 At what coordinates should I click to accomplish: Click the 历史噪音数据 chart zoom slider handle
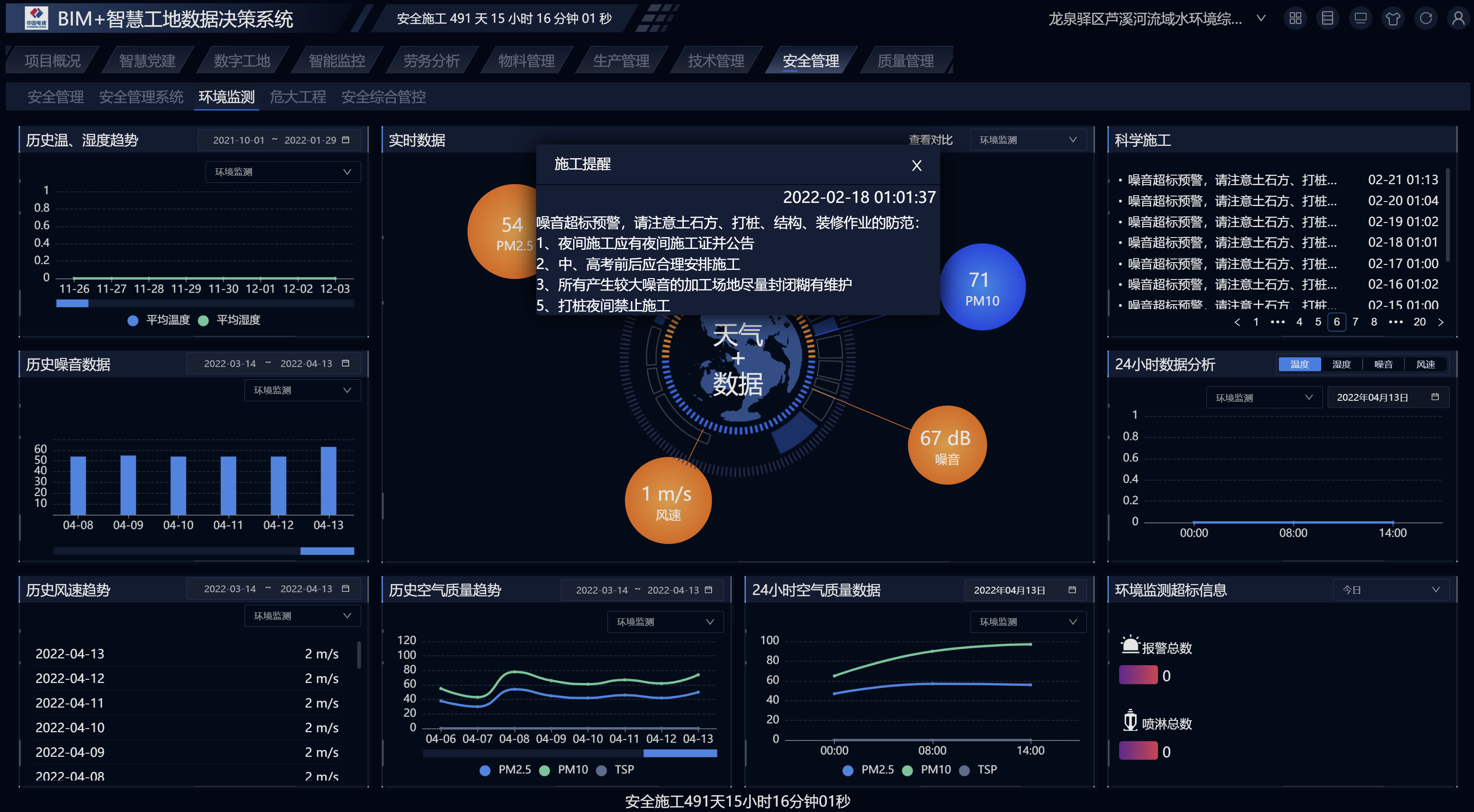[327, 550]
